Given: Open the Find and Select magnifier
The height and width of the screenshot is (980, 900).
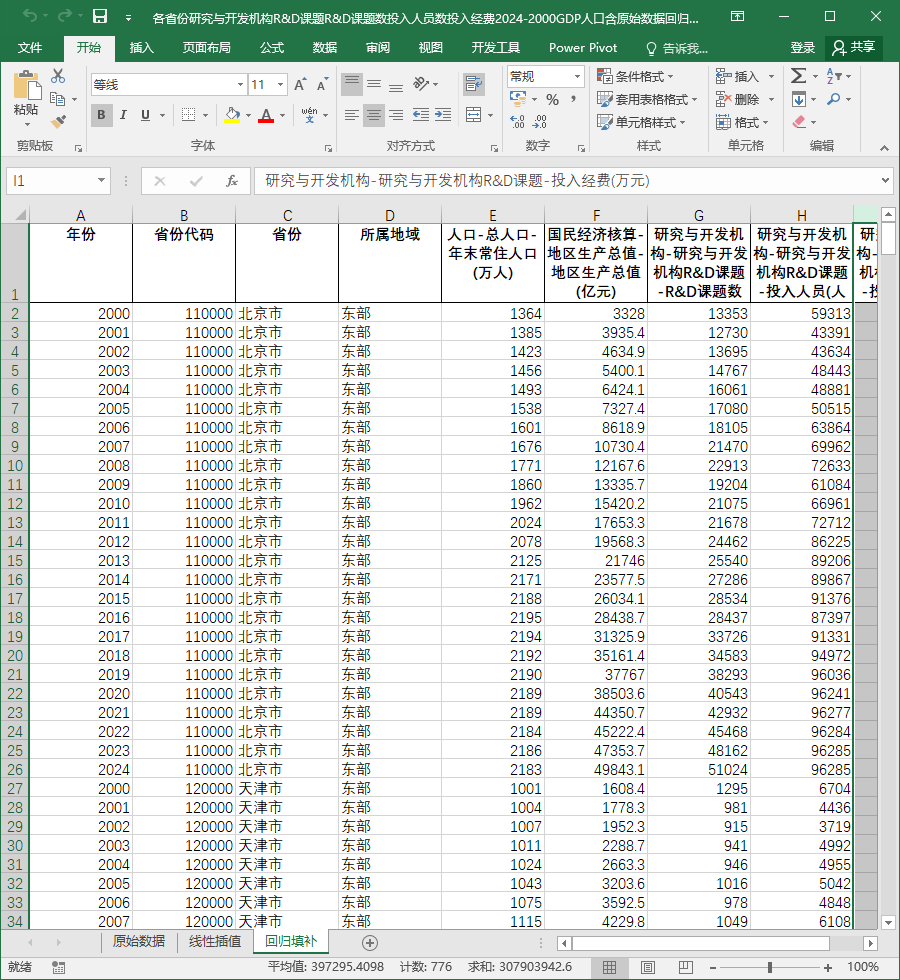Looking at the screenshot, I should 833,99.
